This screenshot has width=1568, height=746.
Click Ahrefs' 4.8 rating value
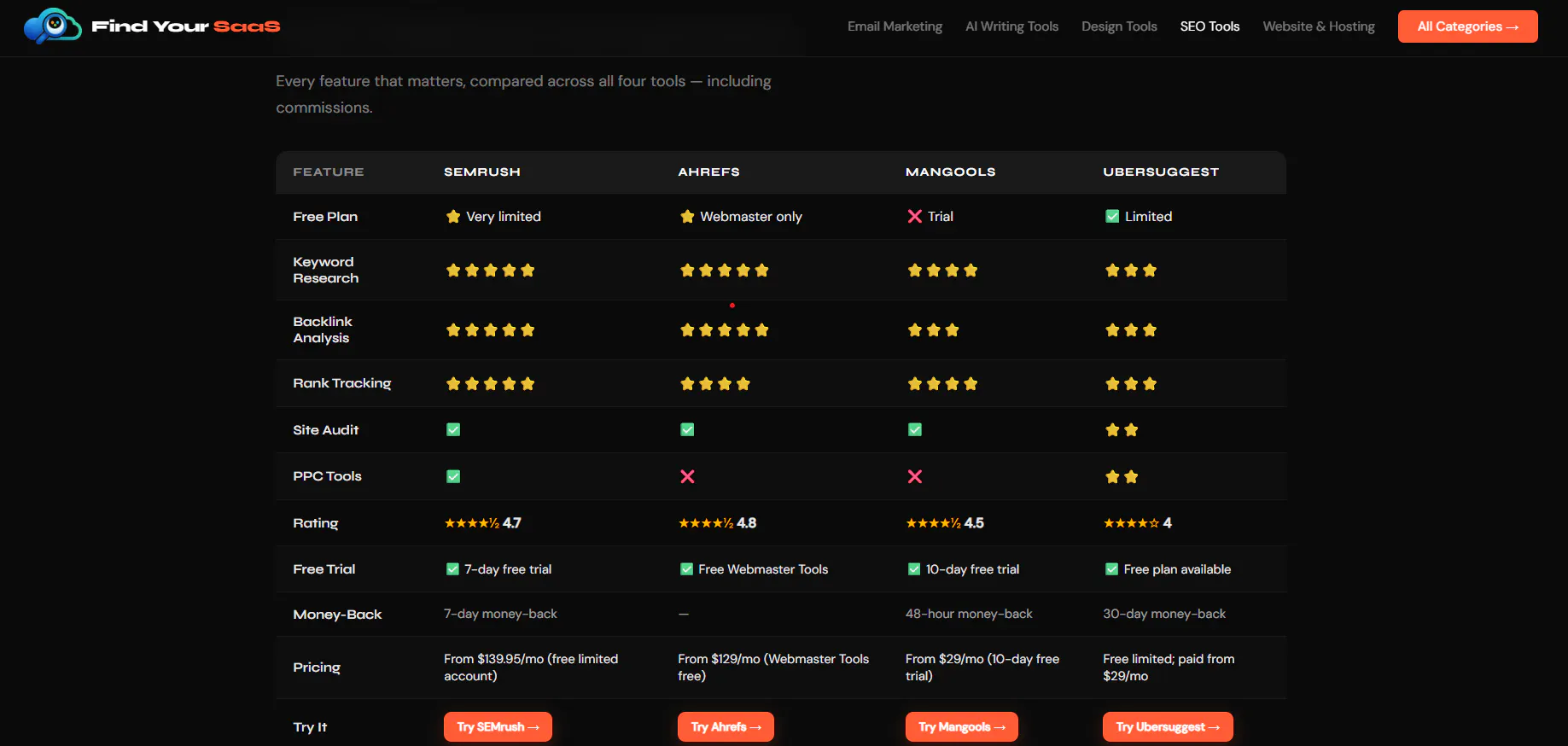(x=747, y=523)
